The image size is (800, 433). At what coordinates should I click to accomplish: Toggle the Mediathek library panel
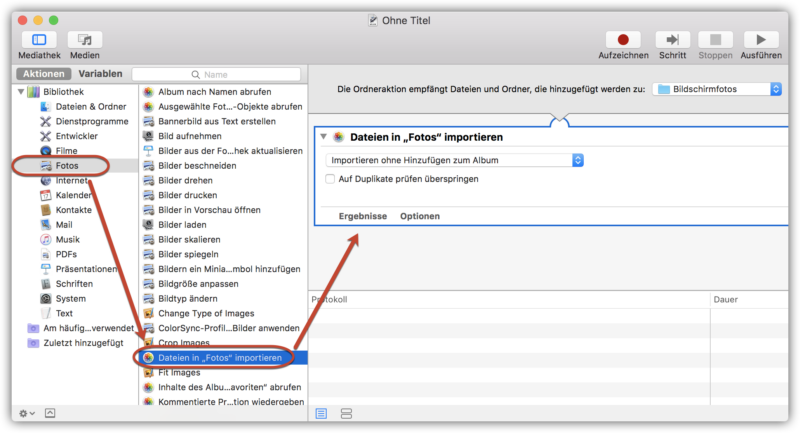(39, 40)
